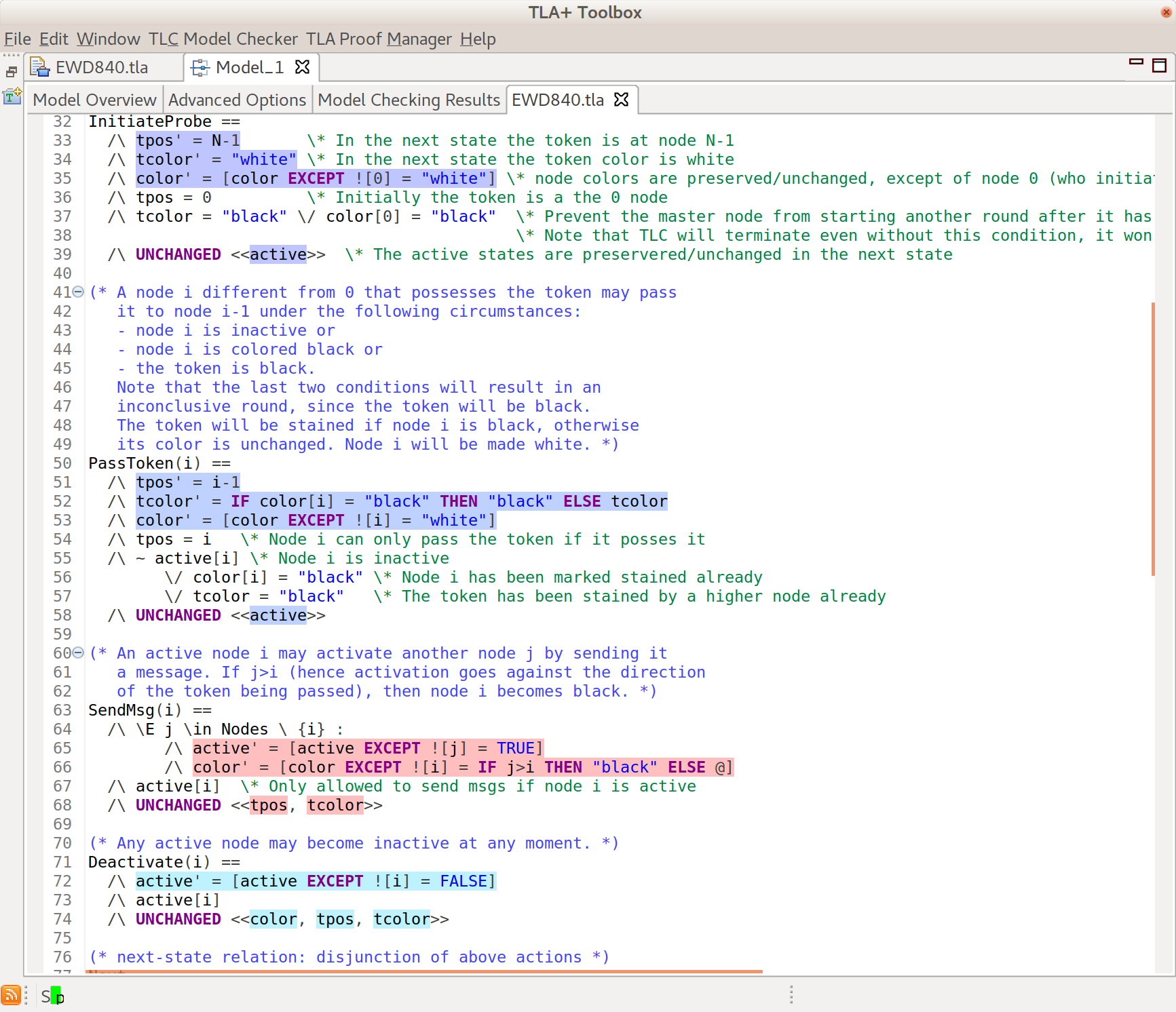
Task: Minimize the editor area using the top-right icon
Action: (1136, 61)
